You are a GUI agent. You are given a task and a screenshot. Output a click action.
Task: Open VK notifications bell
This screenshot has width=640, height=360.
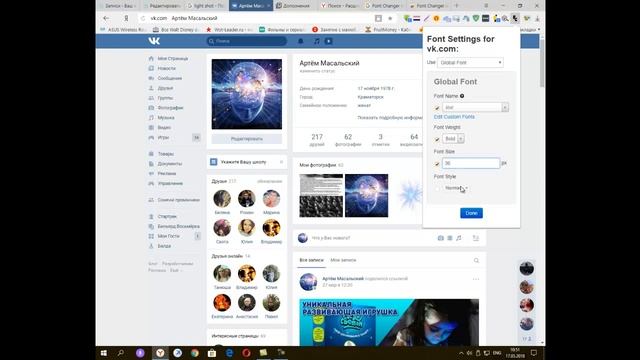(x=300, y=41)
